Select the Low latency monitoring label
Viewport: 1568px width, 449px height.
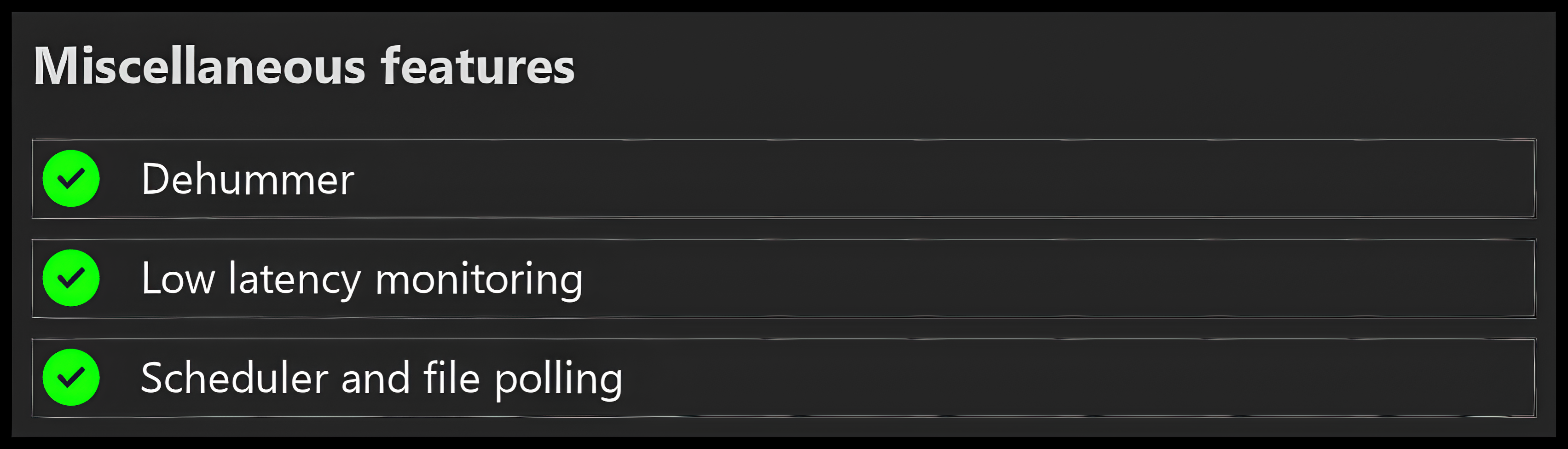pos(362,279)
